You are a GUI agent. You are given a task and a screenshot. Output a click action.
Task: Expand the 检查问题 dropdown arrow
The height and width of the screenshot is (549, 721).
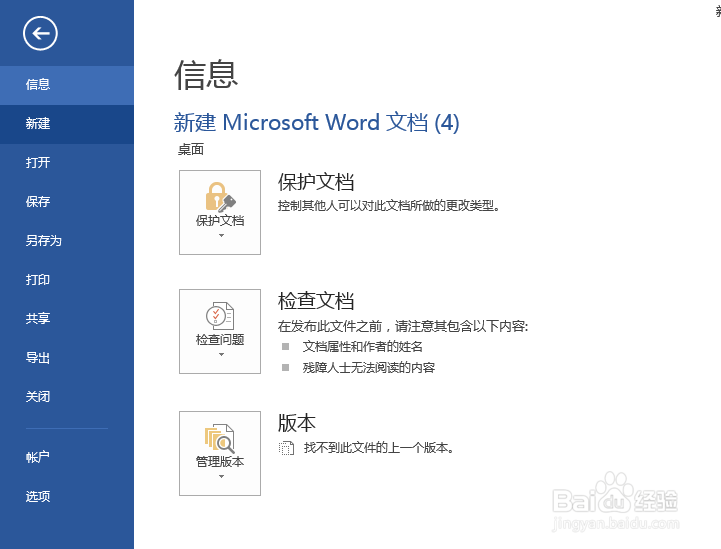pyautogui.click(x=221, y=355)
